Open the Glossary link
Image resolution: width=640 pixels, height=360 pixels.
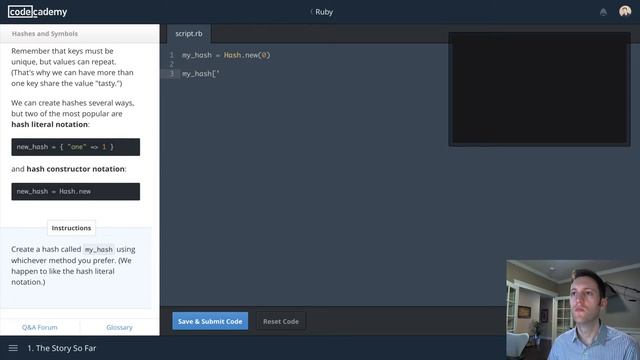point(119,327)
